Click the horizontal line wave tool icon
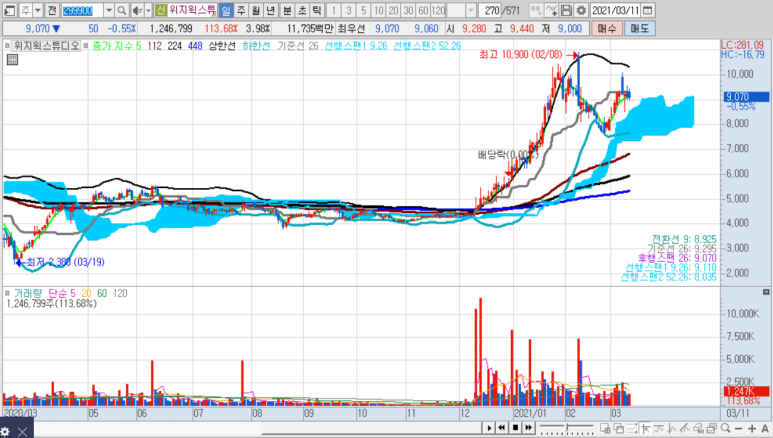This screenshot has width=773, height=438. pos(659,428)
